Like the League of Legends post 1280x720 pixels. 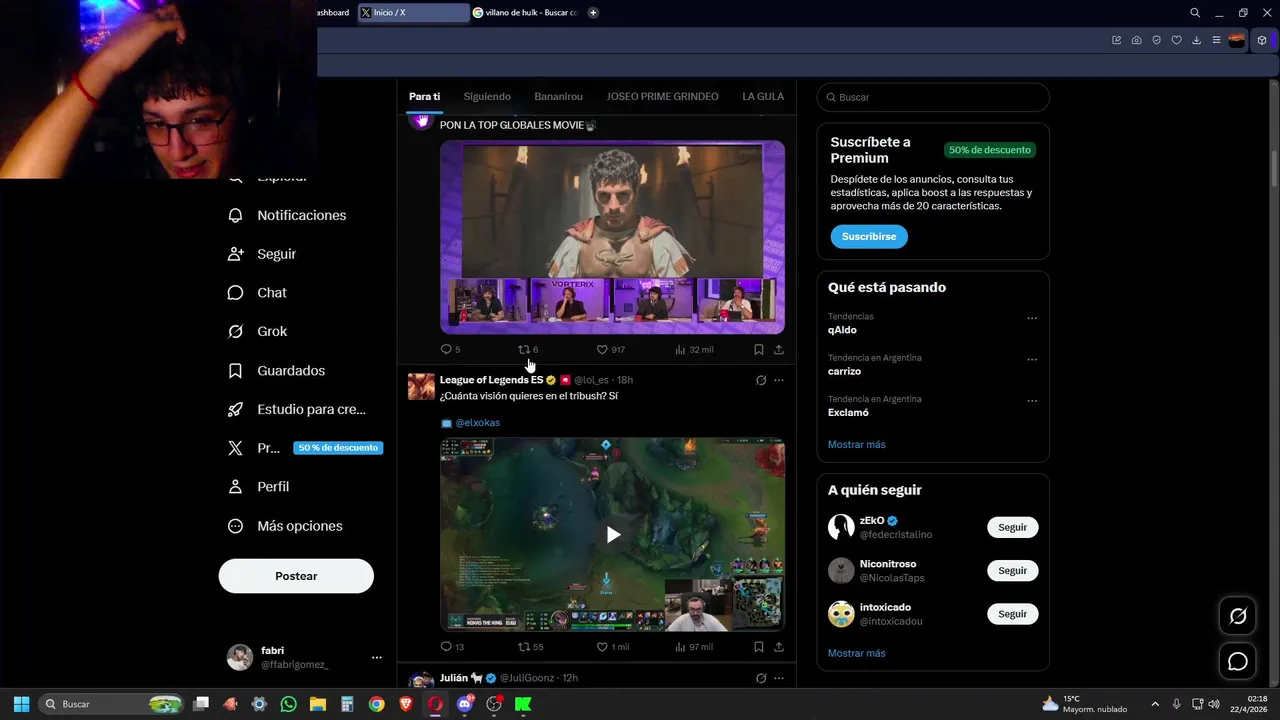tap(613, 647)
